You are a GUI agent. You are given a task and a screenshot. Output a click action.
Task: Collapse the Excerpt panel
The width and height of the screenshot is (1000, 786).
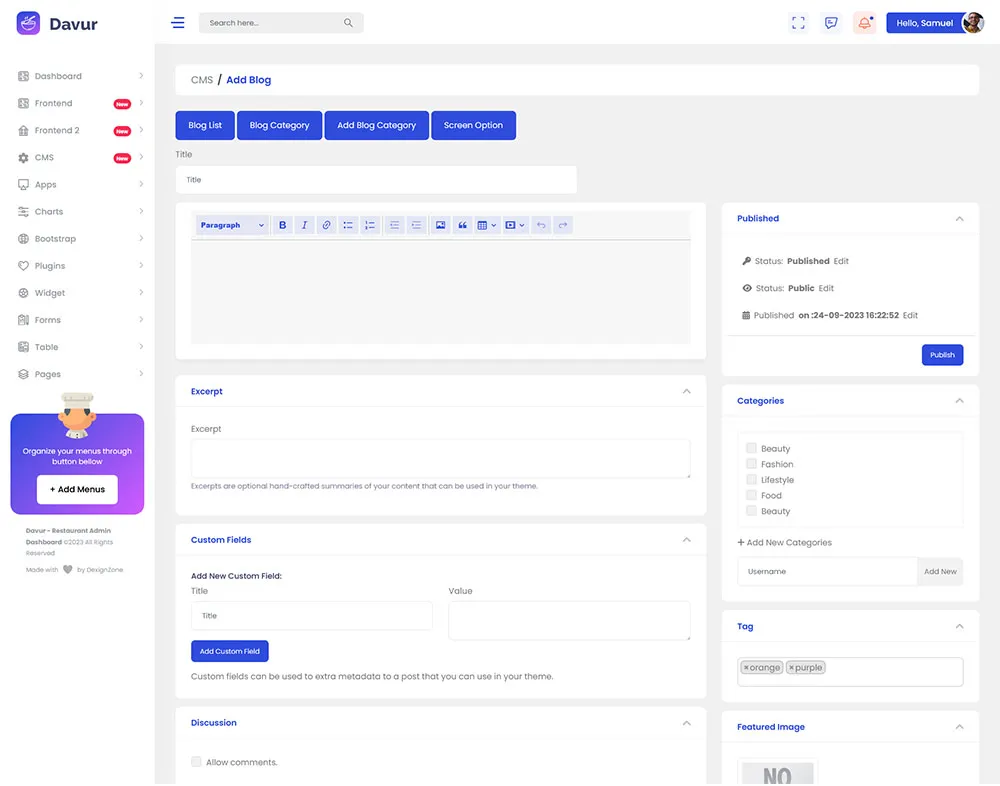[x=686, y=392]
